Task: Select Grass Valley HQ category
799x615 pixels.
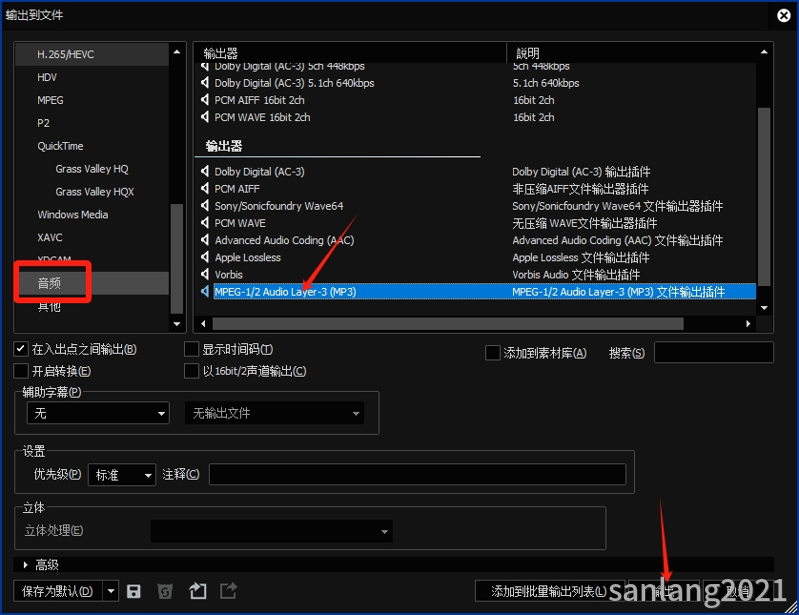Action: click(92, 169)
